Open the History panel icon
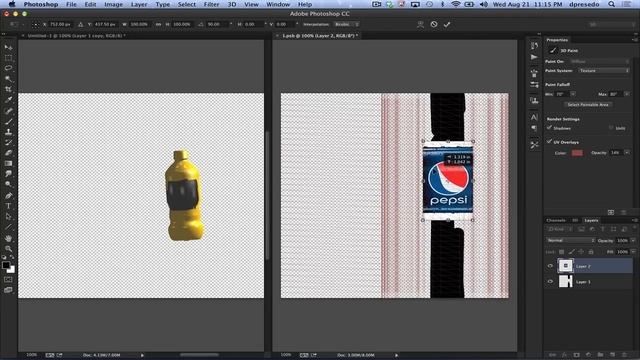The image size is (640, 360). click(x=534, y=46)
